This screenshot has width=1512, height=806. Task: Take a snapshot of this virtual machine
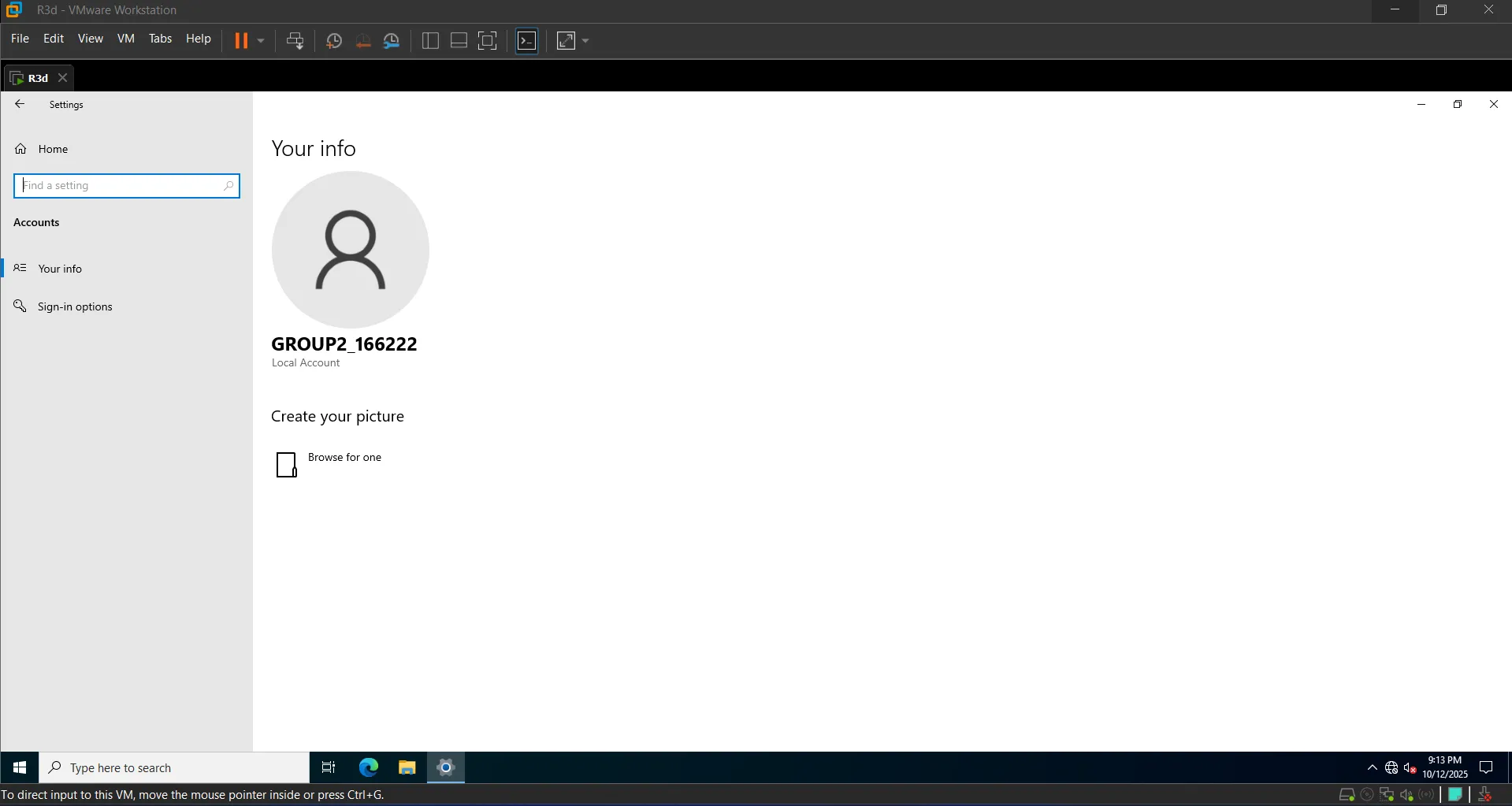pyautogui.click(x=334, y=41)
